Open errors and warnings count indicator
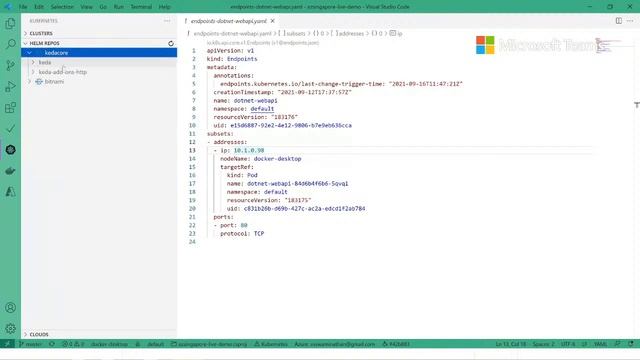Screen dimensions: 640x360 pyautogui.click(x=73, y=344)
